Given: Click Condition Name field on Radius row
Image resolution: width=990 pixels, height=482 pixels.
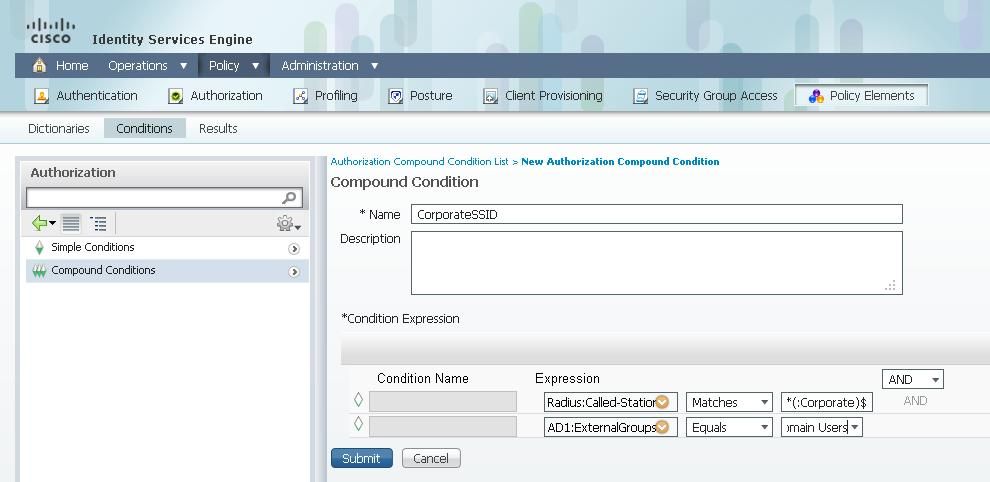Looking at the screenshot, I should pyautogui.click(x=443, y=402).
